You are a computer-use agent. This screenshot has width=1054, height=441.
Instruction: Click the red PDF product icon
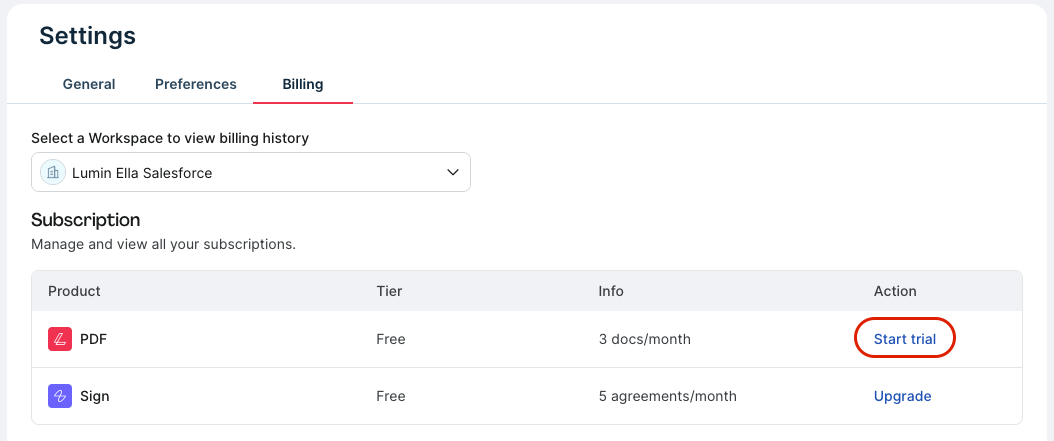click(x=60, y=339)
